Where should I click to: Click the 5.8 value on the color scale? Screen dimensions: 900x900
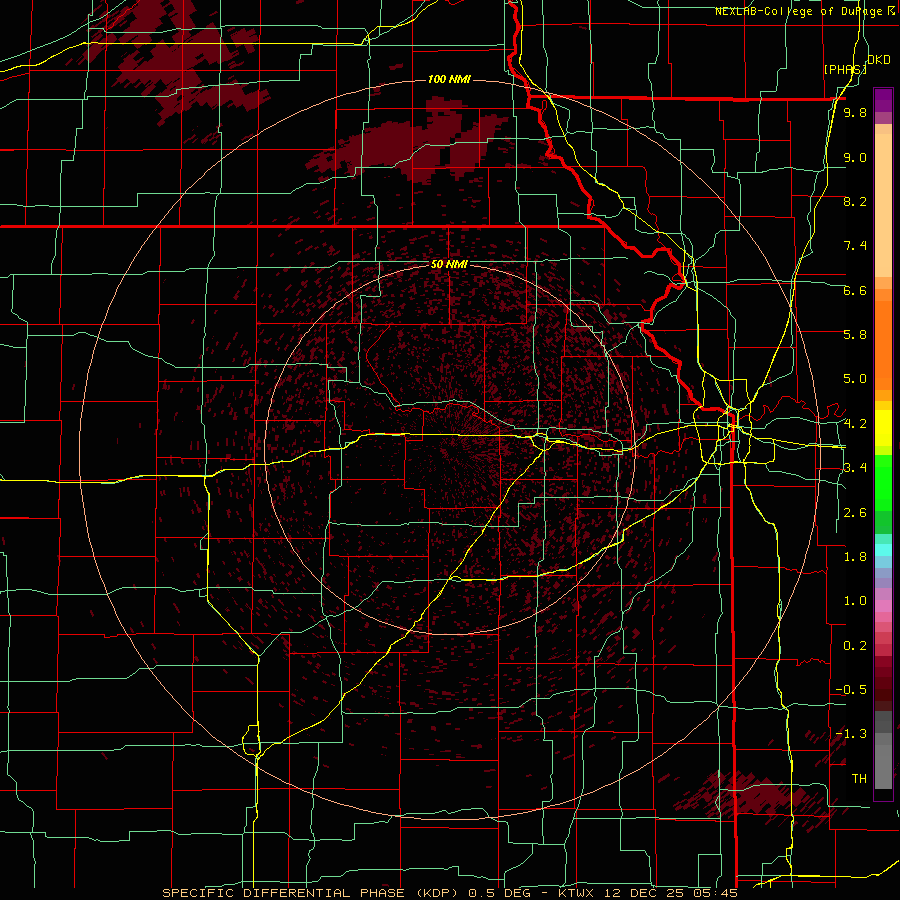(x=855, y=335)
